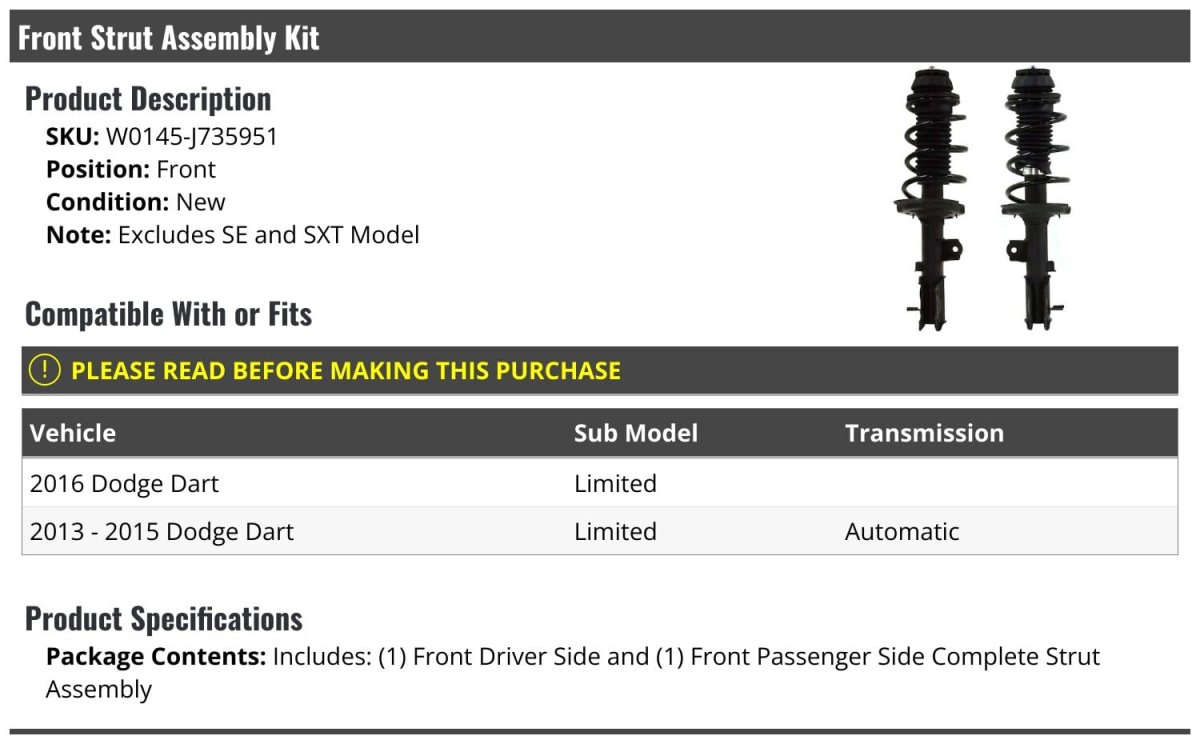
Task: Click the Package Contents label
Action: 156,657
